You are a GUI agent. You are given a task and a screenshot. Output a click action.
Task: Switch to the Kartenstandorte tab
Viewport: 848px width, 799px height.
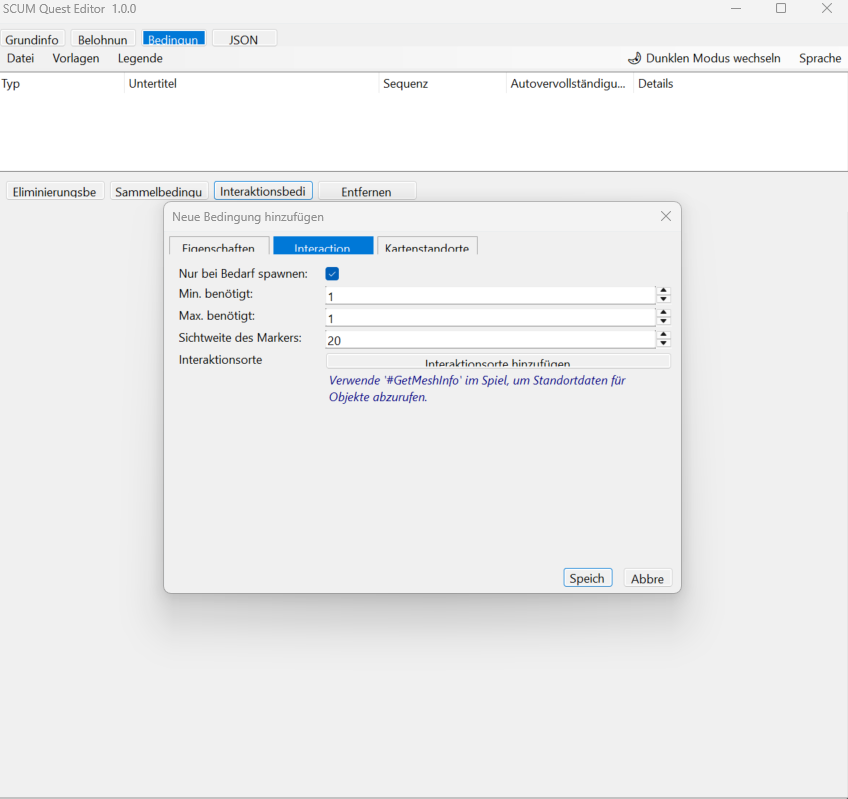[x=427, y=247]
